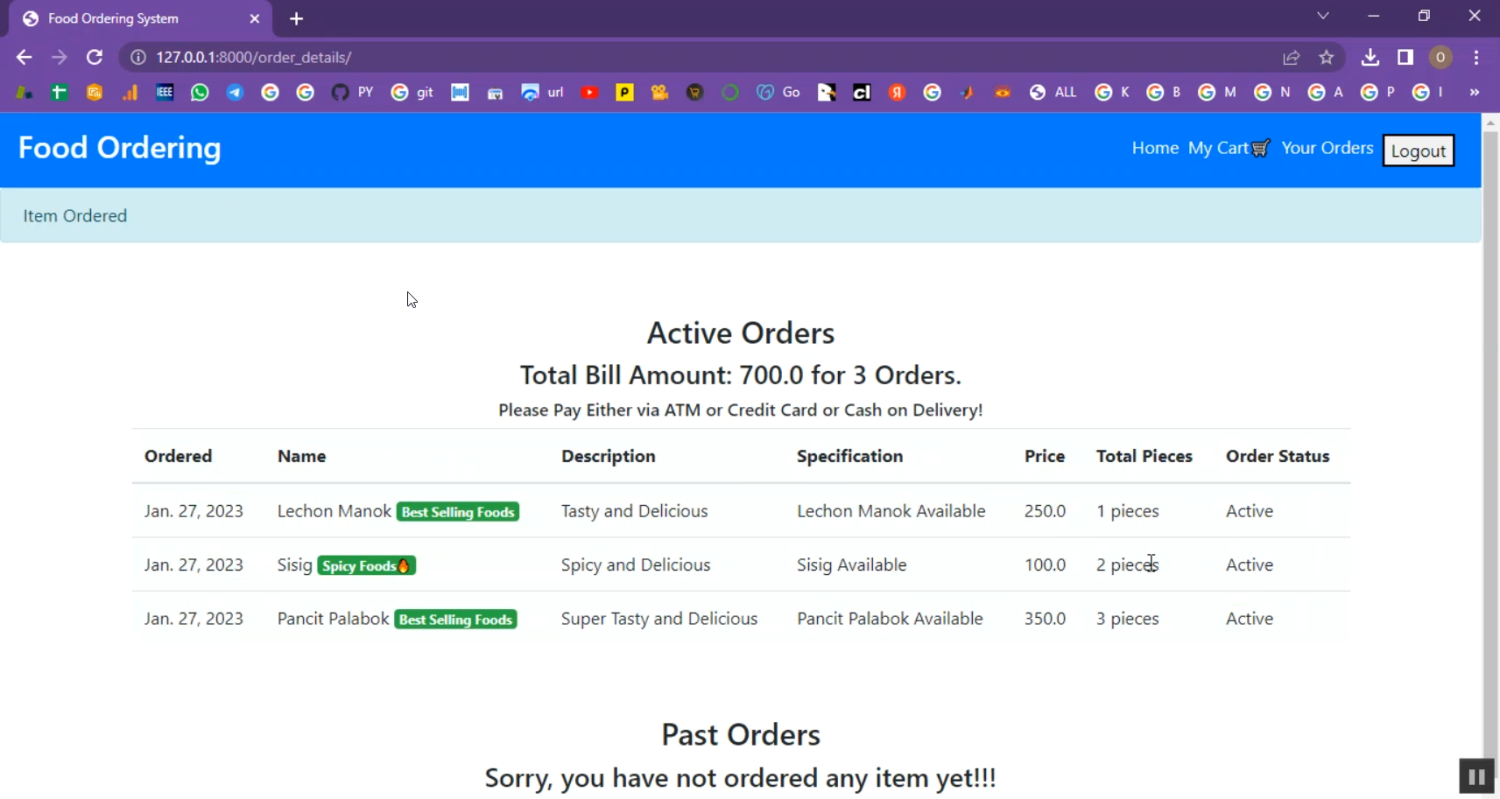Open the yellow P bookmark
Image resolution: width=1500 pixels, height=799 pixels.
coord(625,92)
